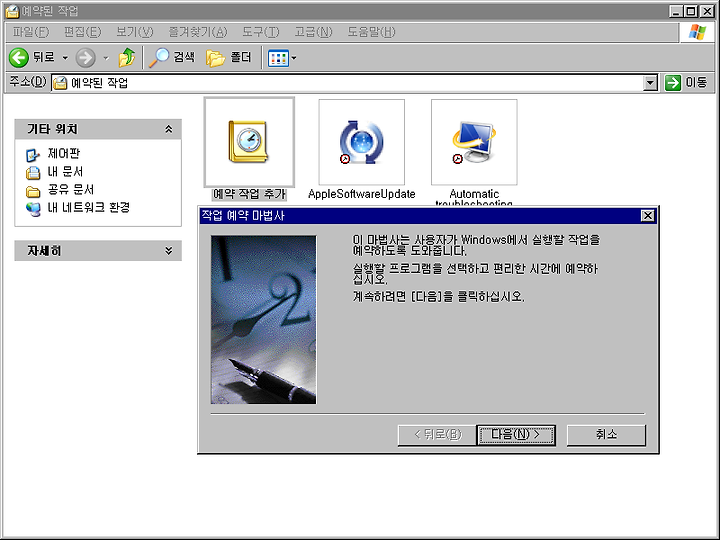The image size is (720, 540).
Task: Click the My Documents (내 문서) sidebar icon
Action: click(x=33, y=173)
